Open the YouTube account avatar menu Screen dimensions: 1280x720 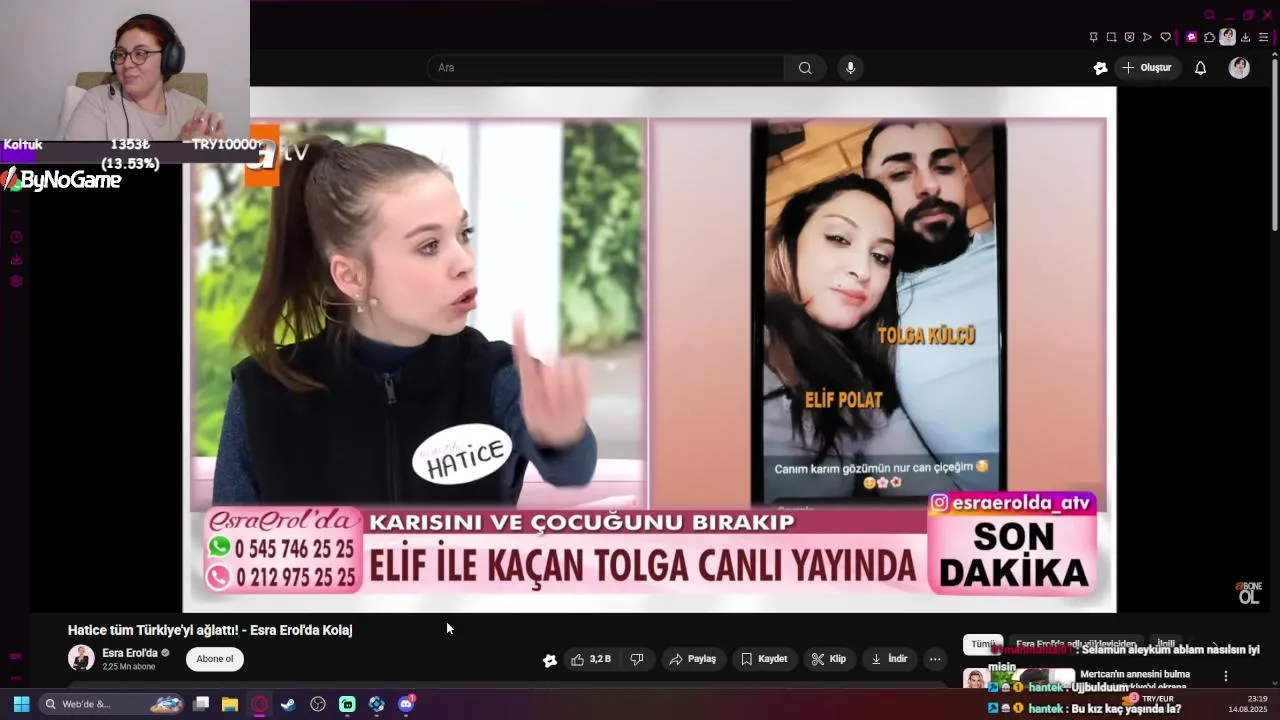pos(1239,68)
